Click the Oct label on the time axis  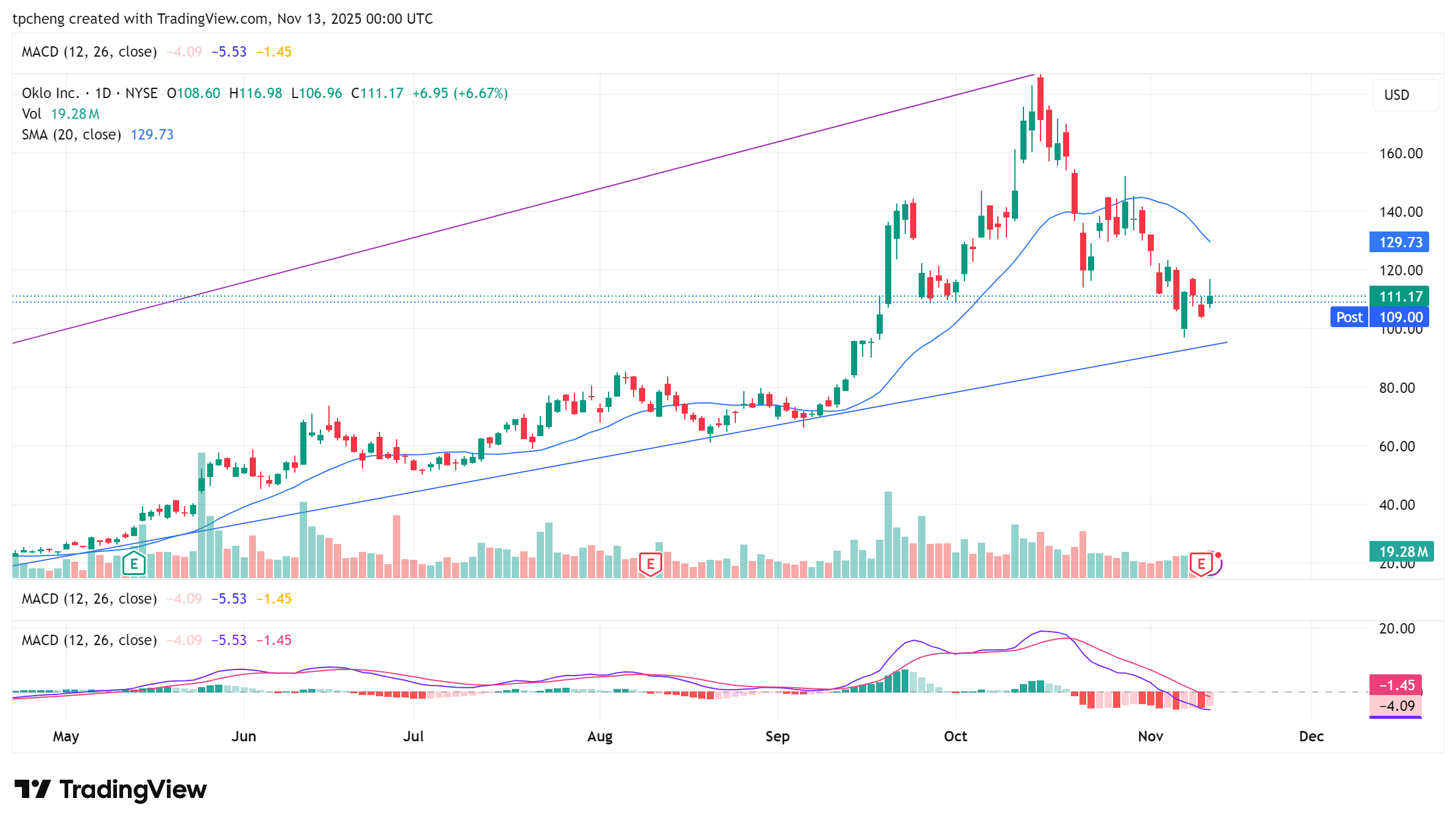[955, 736]
